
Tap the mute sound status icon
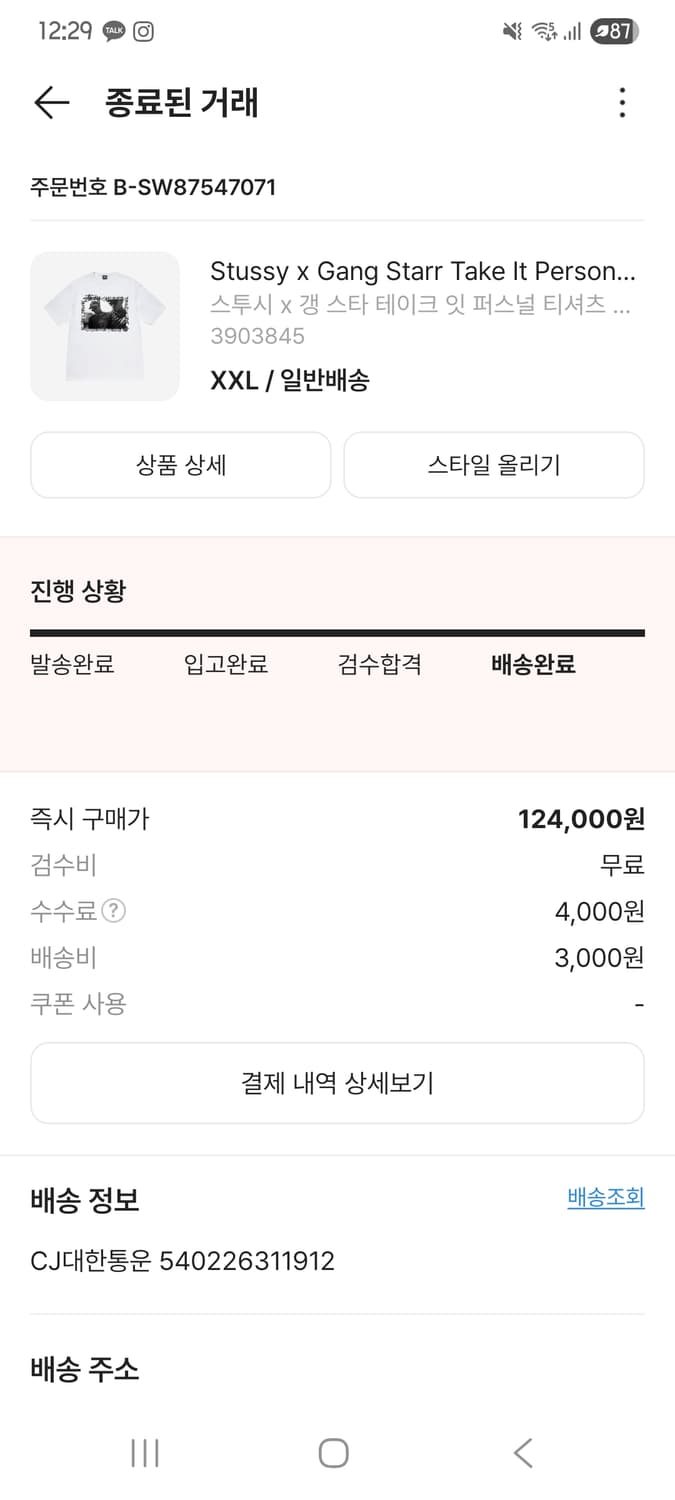pyautogui.click(x=512, y=31)
